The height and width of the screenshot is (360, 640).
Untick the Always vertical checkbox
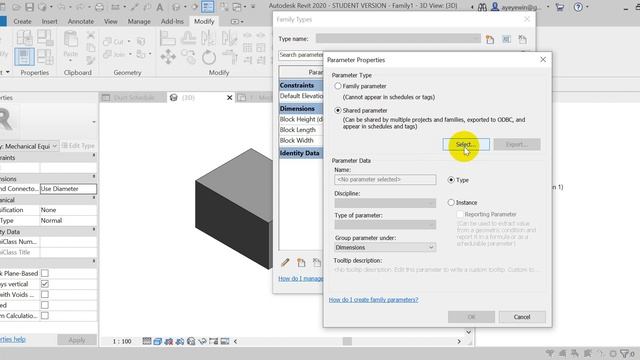[x=45, y=284]
